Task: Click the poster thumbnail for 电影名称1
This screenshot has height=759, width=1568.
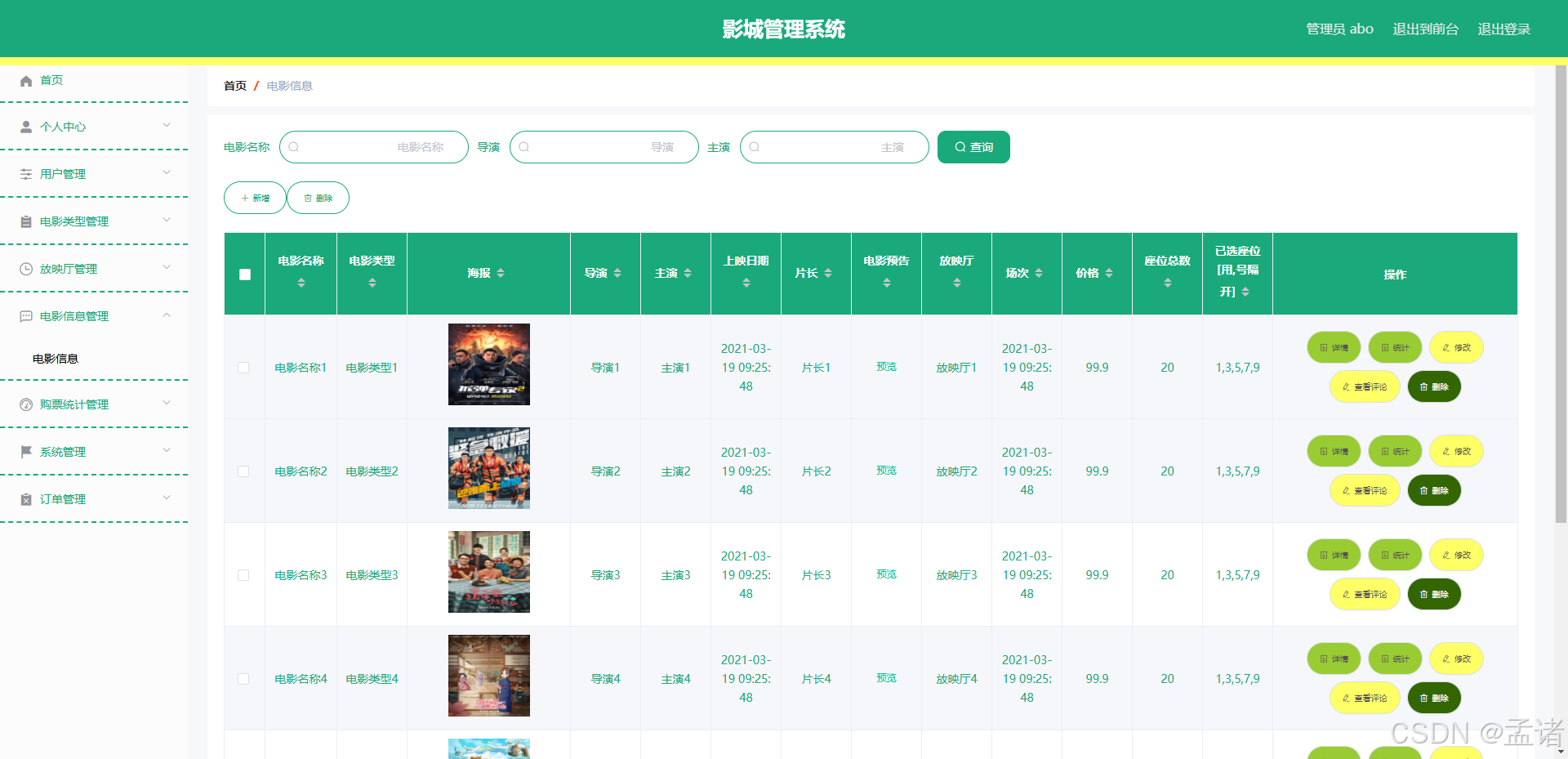Action: [x=489, y=364]
